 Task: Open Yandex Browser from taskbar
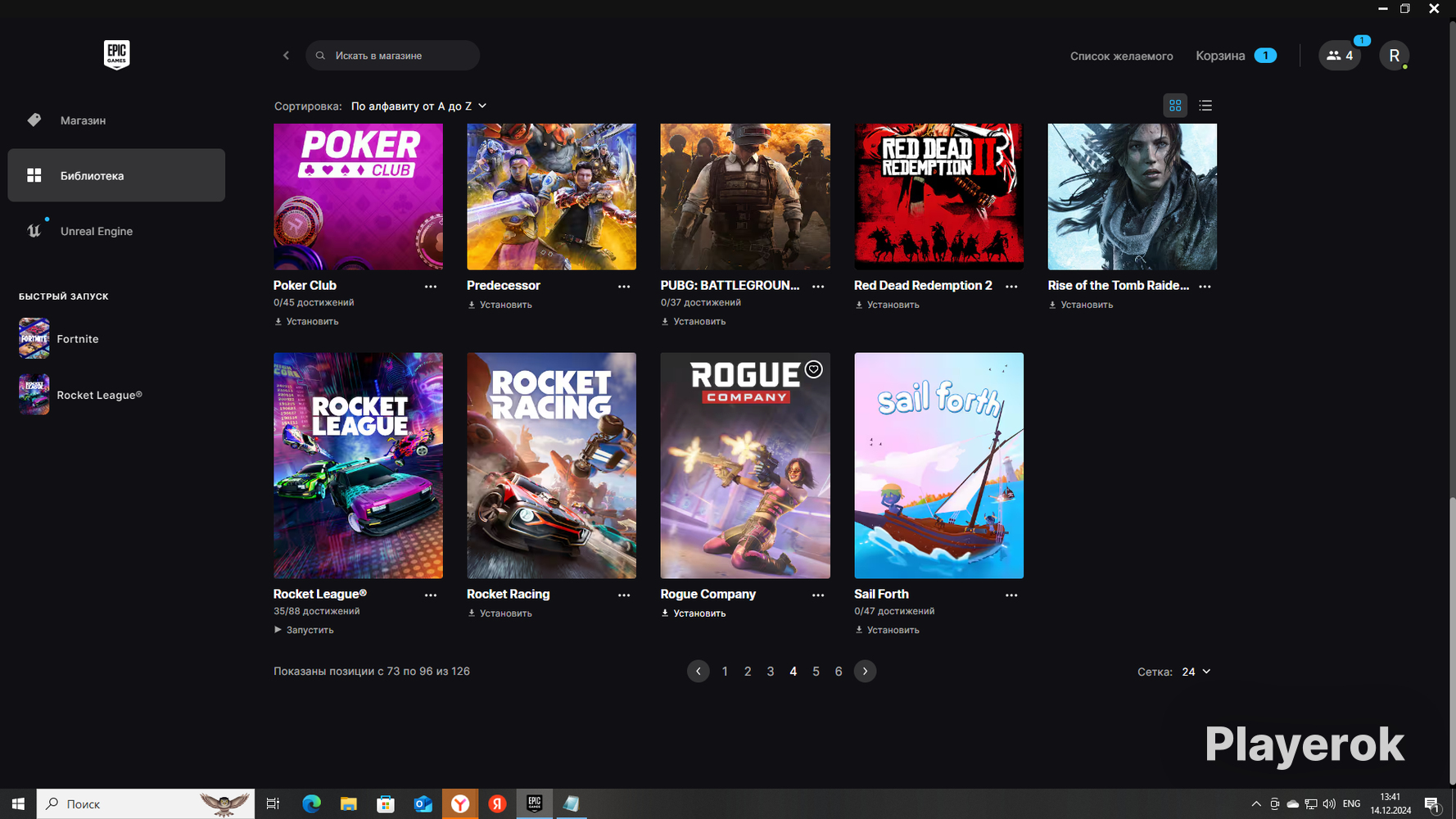pyautogui.click(x=460, y=804)
